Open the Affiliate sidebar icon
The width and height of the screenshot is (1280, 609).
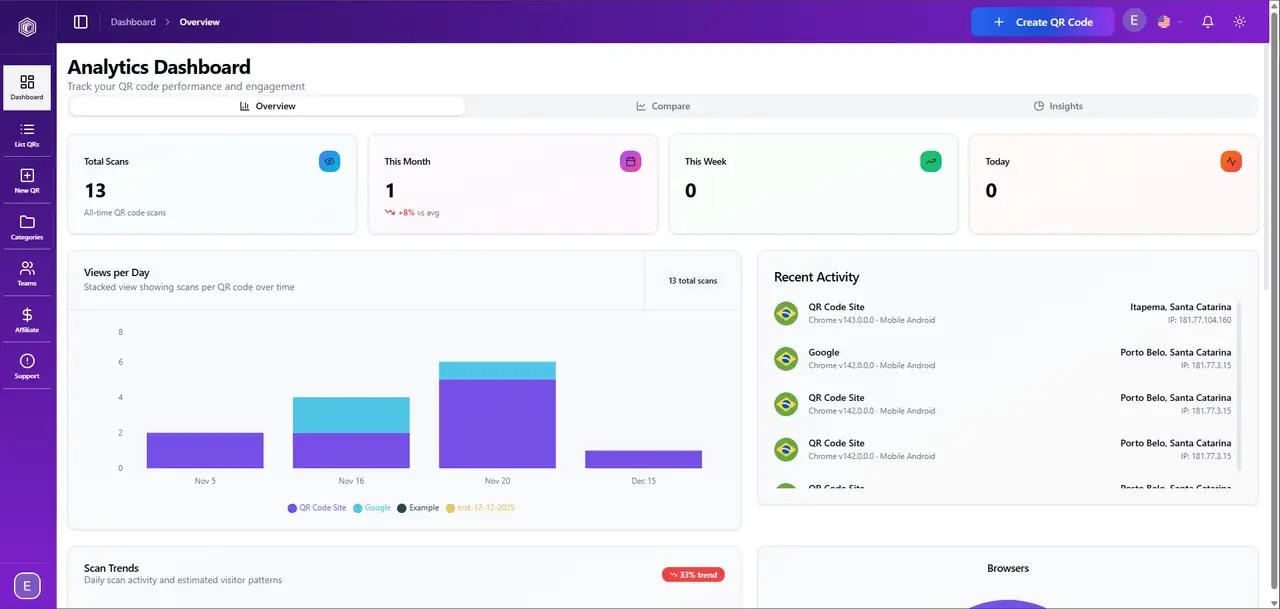[x=27, y=319]
